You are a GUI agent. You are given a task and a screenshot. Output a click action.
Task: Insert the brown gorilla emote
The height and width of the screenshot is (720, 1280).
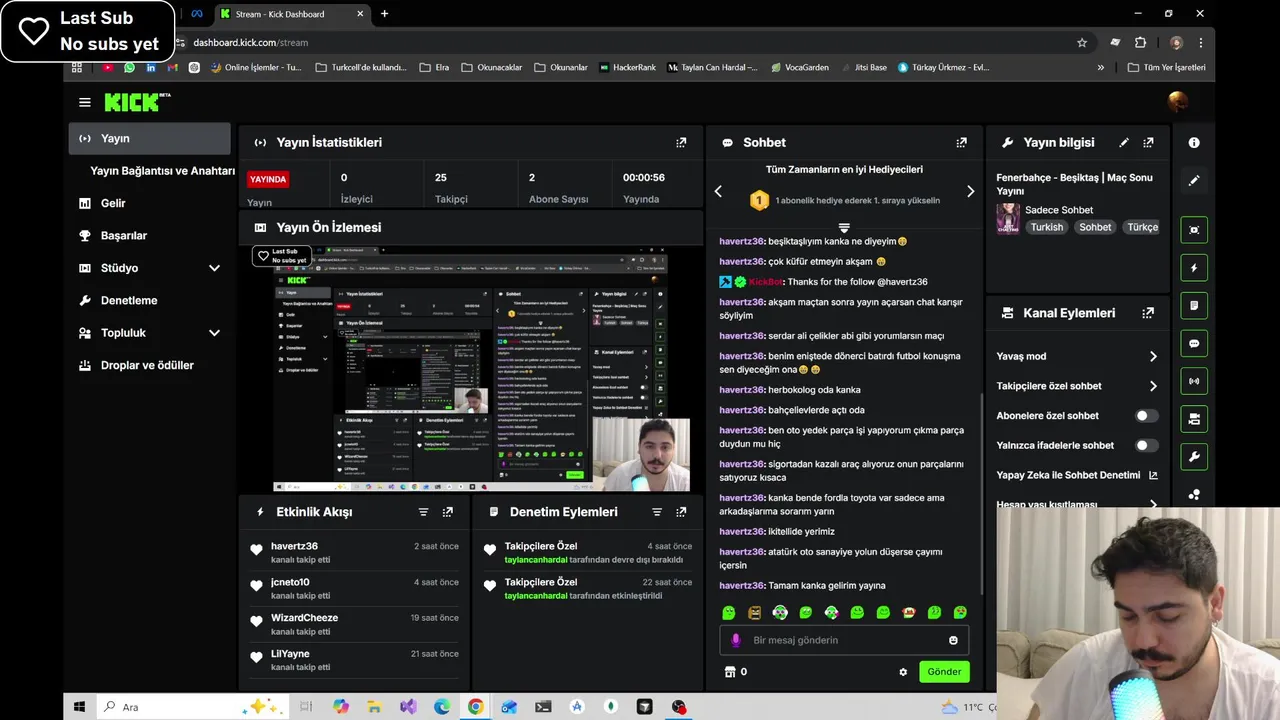[x=754, y=612]
